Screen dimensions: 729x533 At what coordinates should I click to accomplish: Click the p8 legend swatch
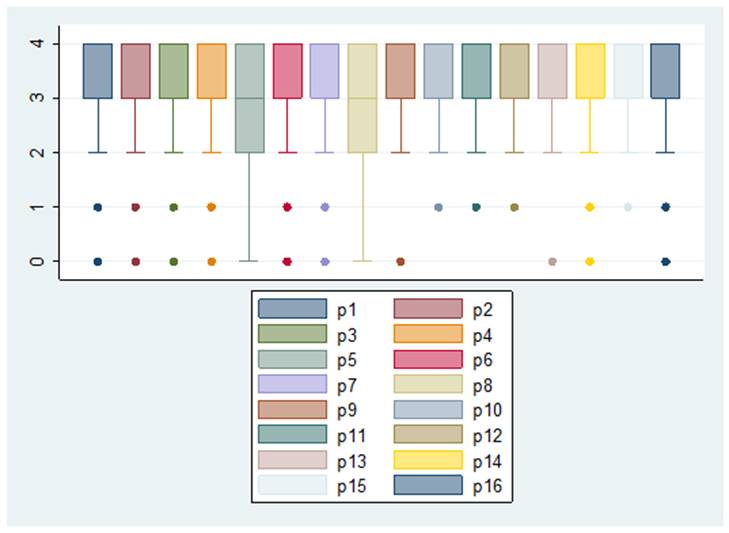[428, 384]
